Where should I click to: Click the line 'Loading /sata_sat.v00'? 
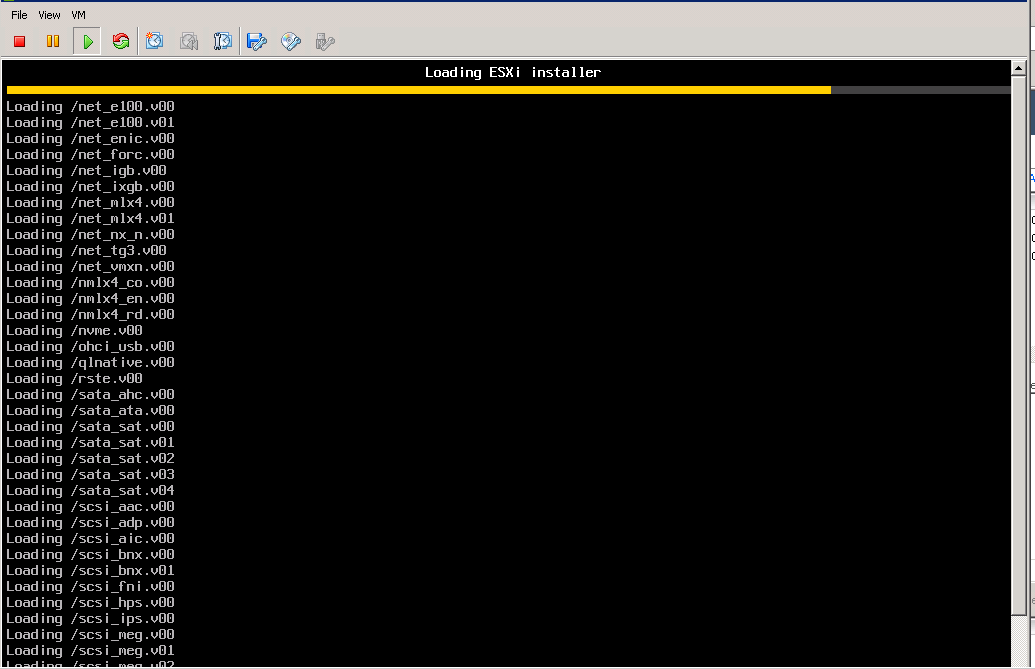coord(90,426)
